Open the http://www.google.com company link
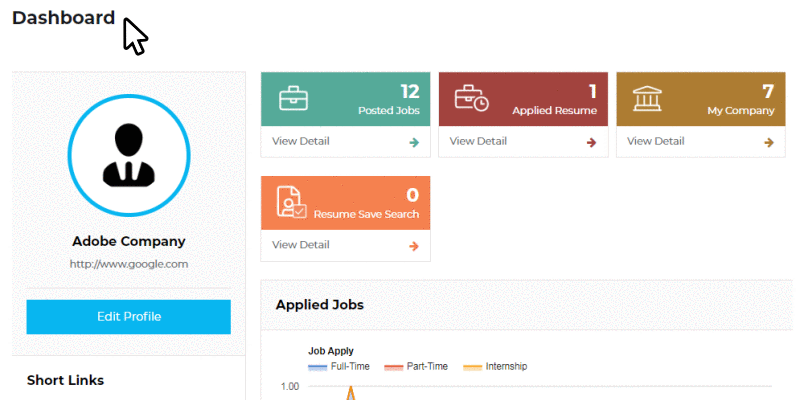The image size is (800, 400). 129,264
